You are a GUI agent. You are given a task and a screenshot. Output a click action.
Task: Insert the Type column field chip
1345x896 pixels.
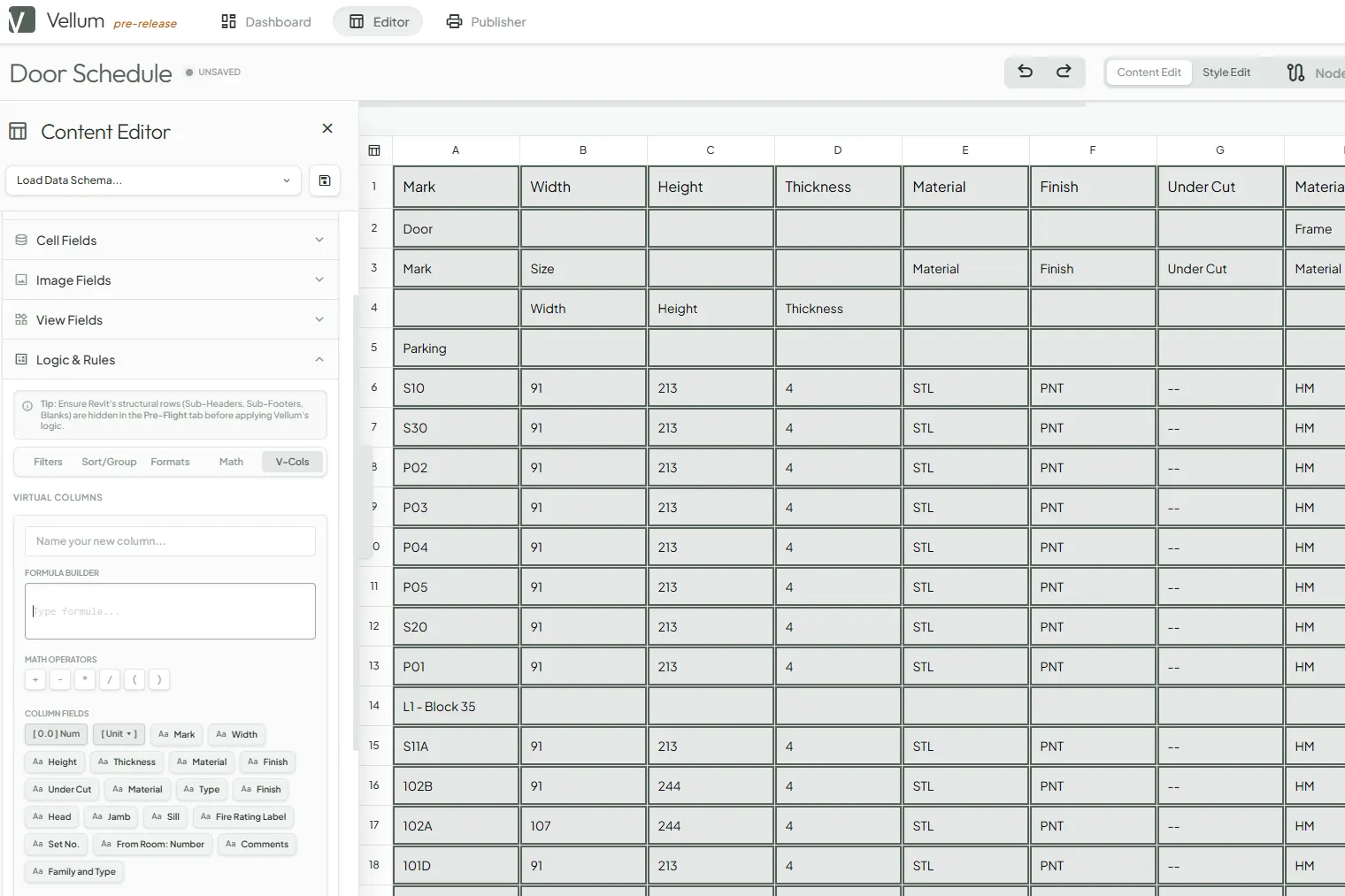point(201,789)
